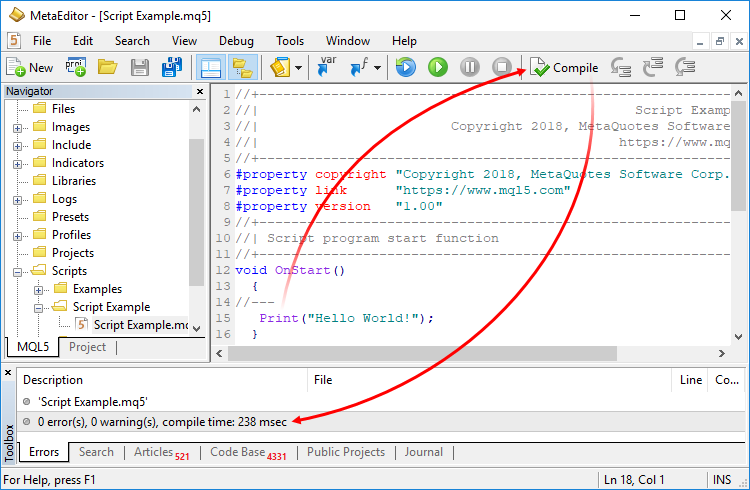This screenshot has width=750, height=490.
Task: Click the 'var' list names icon
Action: point(327,67)
